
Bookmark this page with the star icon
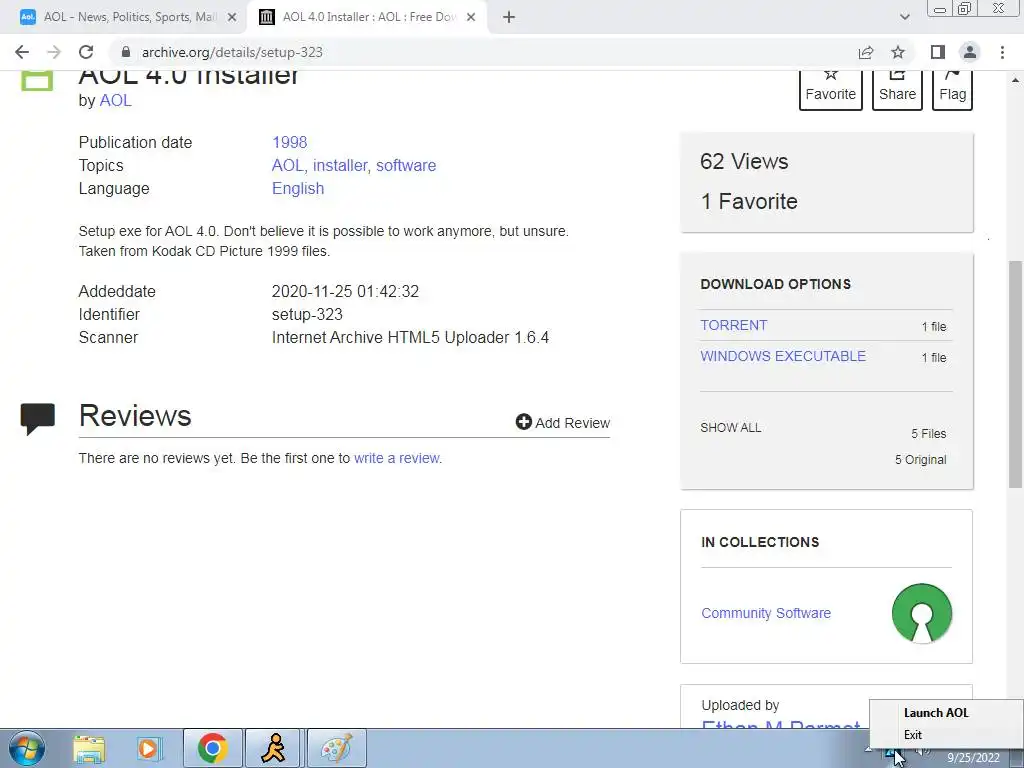point(898,52)
